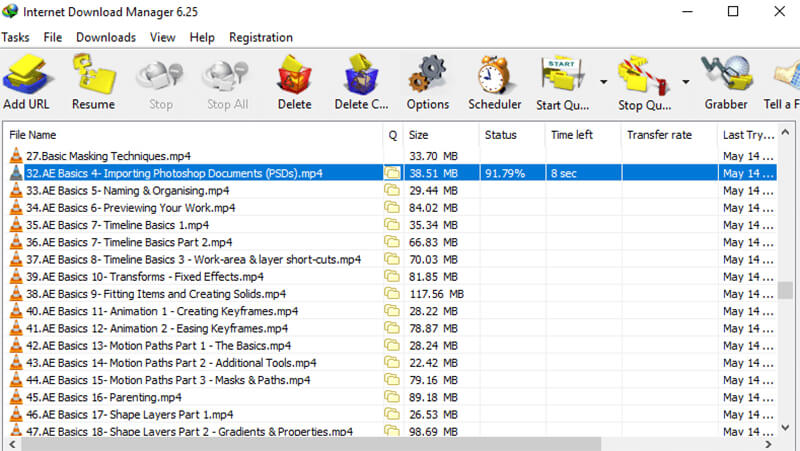800x451 pixels.
Task: Sort by the Last Try column header
Action: 747,135
